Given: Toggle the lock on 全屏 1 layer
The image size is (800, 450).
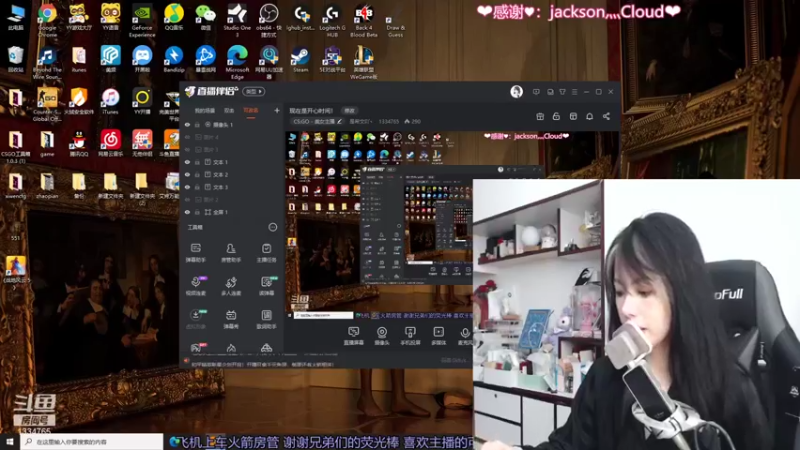Looking at the screenshot, I should [197, 212].
